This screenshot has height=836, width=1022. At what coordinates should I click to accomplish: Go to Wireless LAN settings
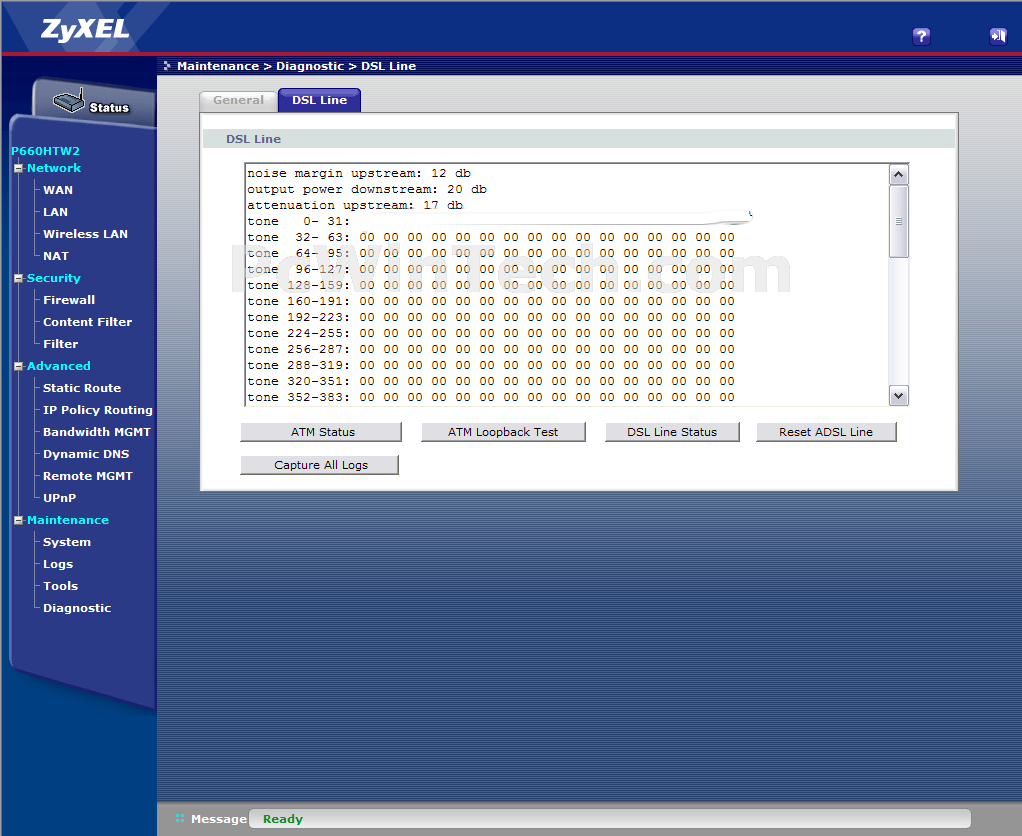tap(85, 234)
